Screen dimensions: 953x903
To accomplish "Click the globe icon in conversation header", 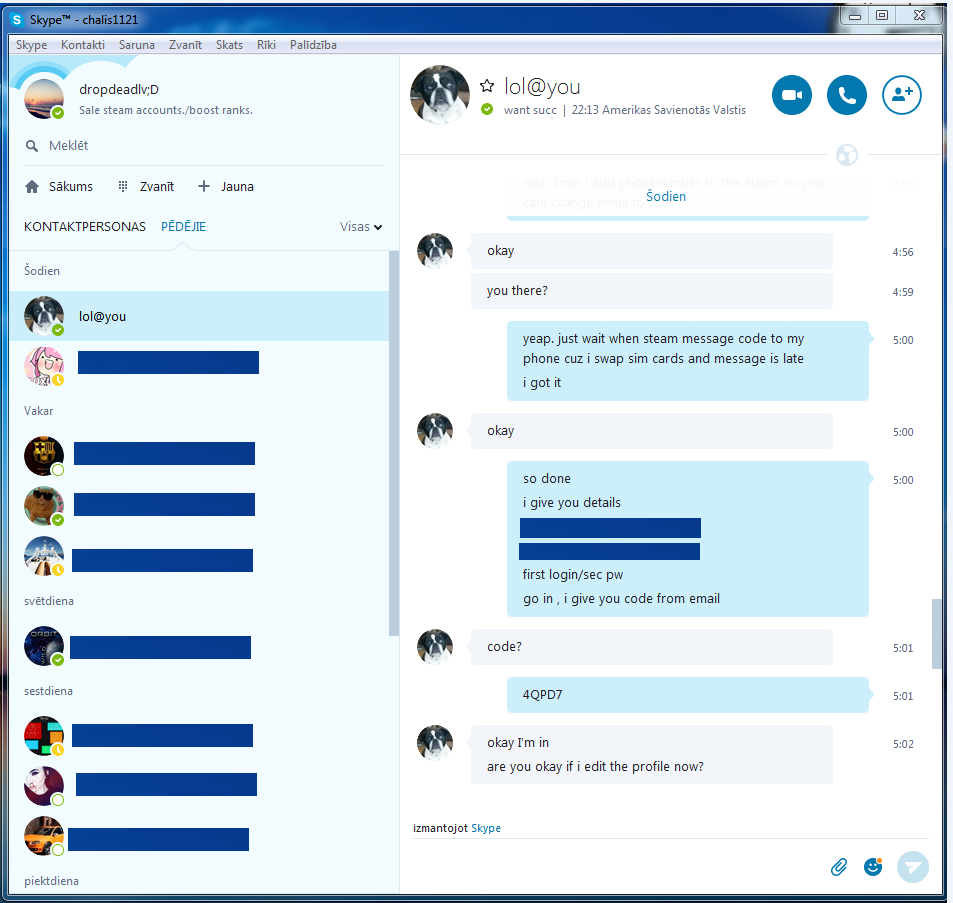I will (x=847, y=155).
